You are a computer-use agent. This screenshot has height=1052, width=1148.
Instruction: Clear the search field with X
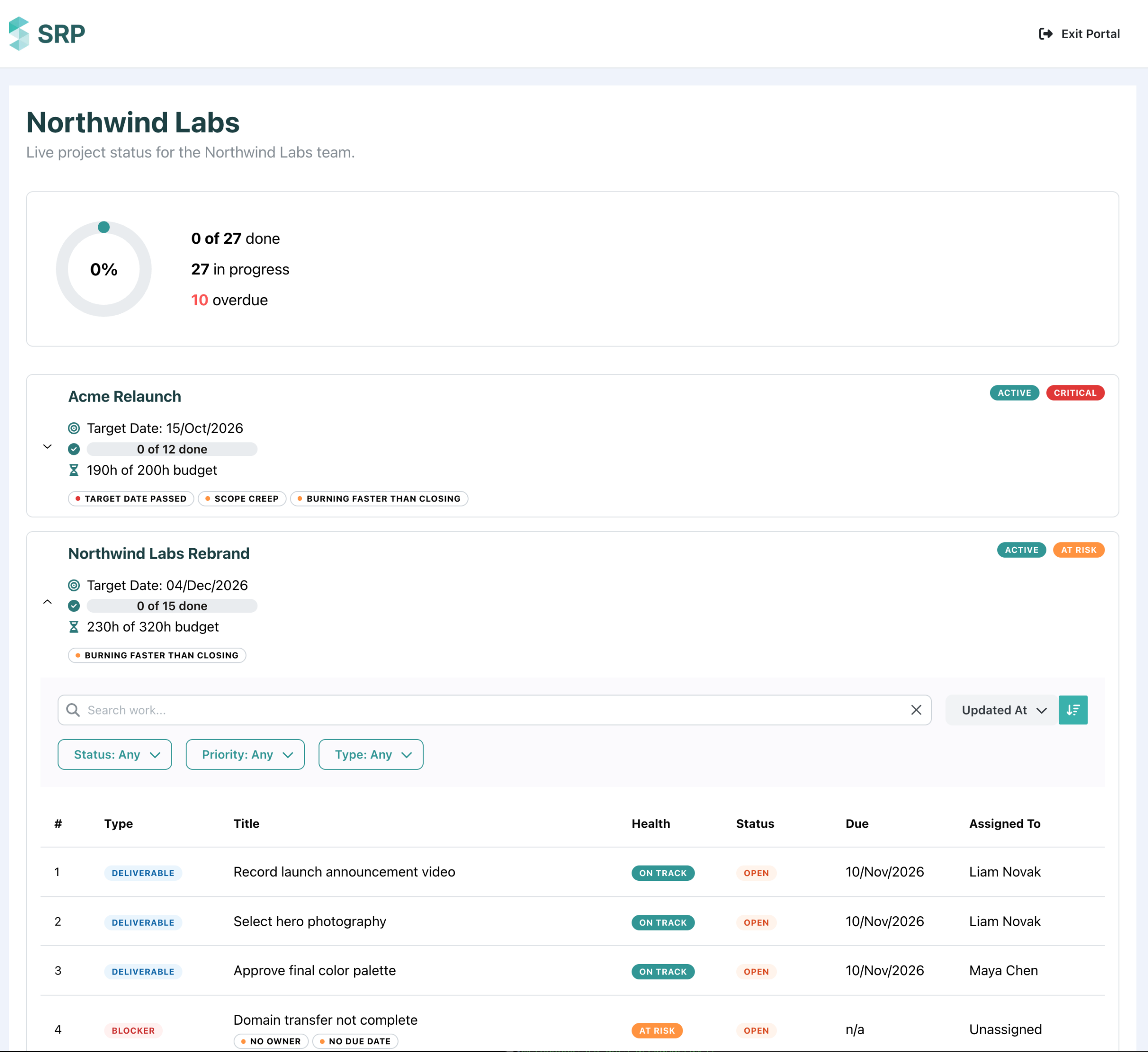click(x=916, y=710)
